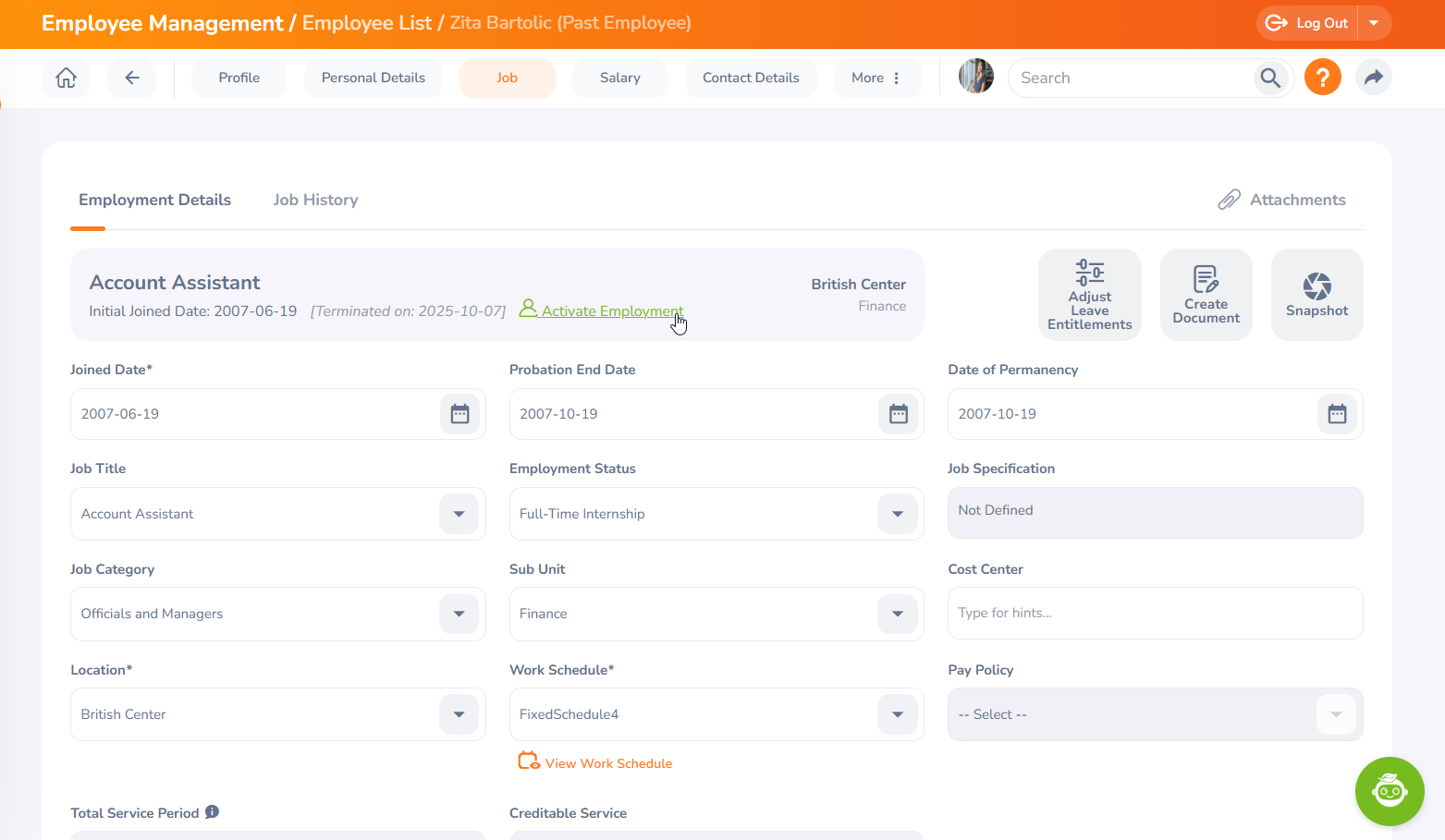Switch to the Job History tab

tap(315, 200)
